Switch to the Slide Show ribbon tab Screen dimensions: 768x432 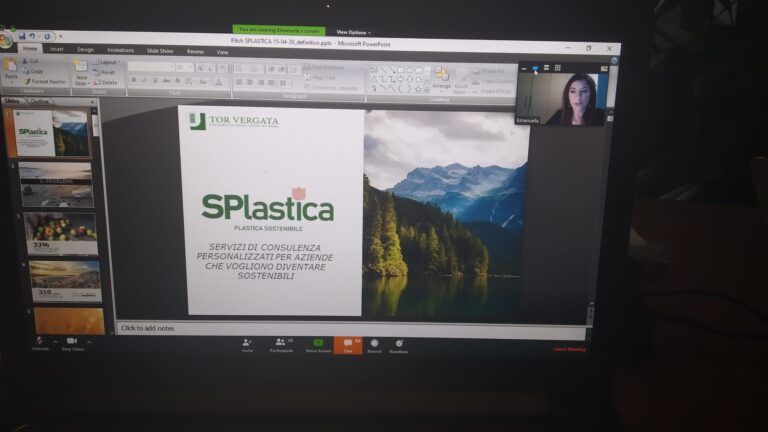(160, 51)
